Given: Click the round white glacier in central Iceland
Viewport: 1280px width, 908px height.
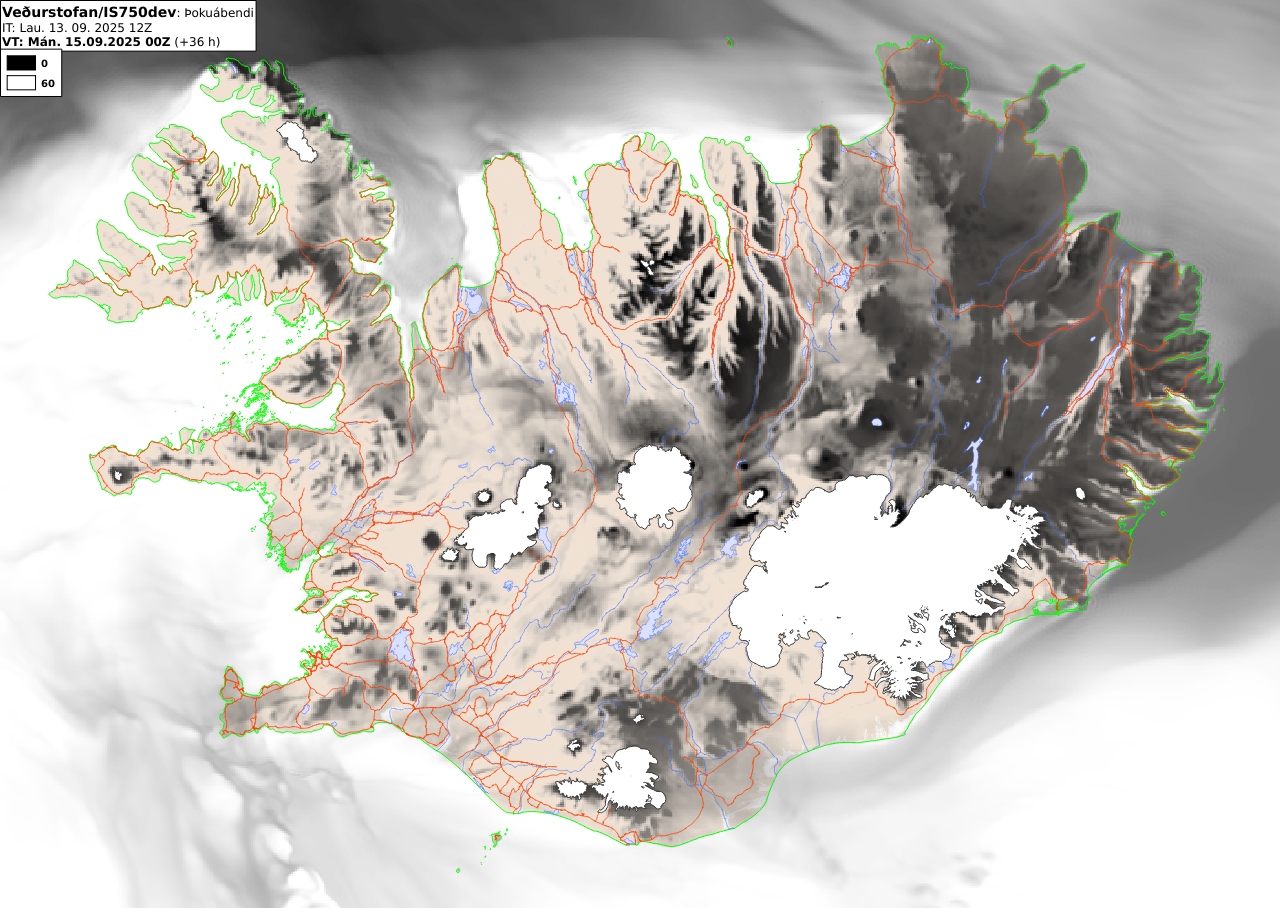Looking at the screenshot, I should [x=655, y=486].
